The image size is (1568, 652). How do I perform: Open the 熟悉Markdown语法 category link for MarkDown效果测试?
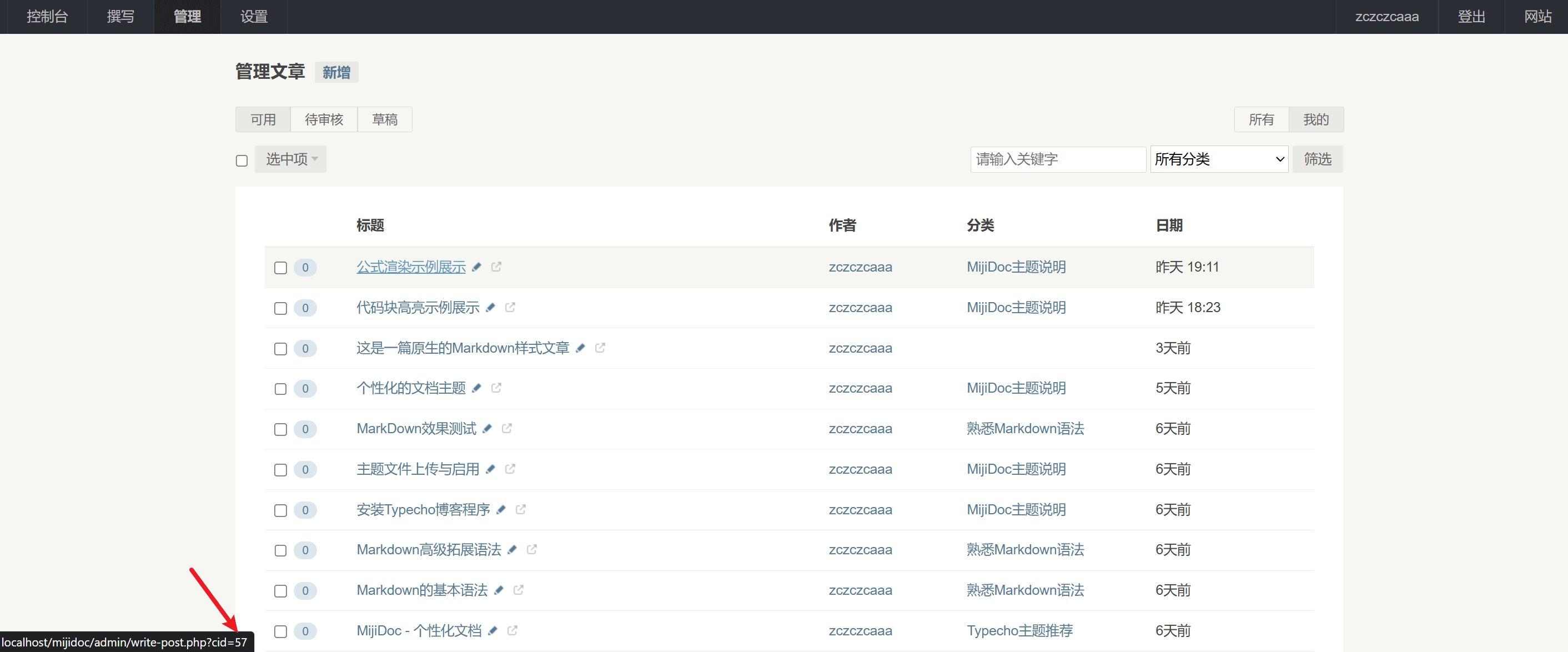tap(1025, 429)
